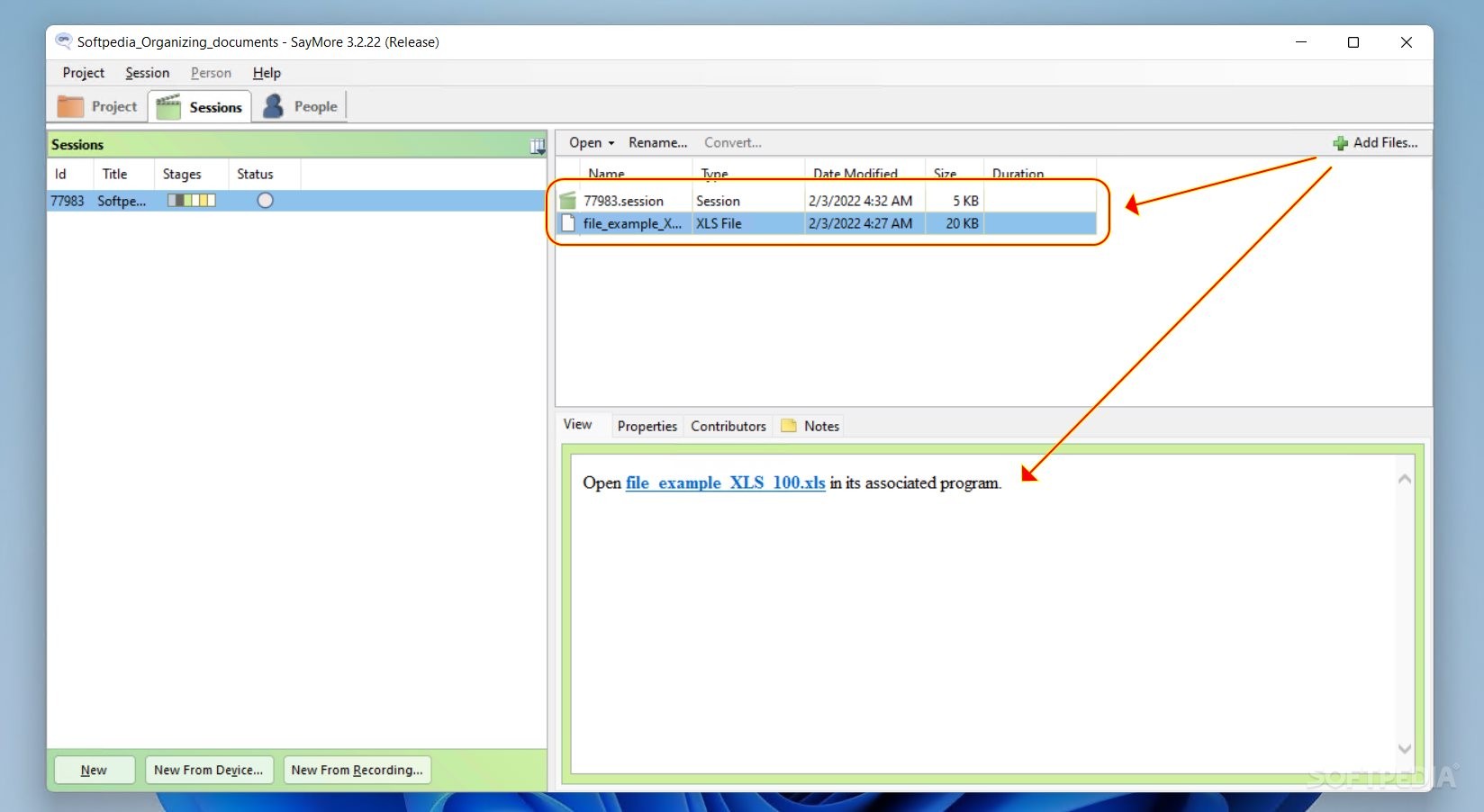Select the 77983.session file row
Screen dimensions: 1484x812
coord(827,201)
